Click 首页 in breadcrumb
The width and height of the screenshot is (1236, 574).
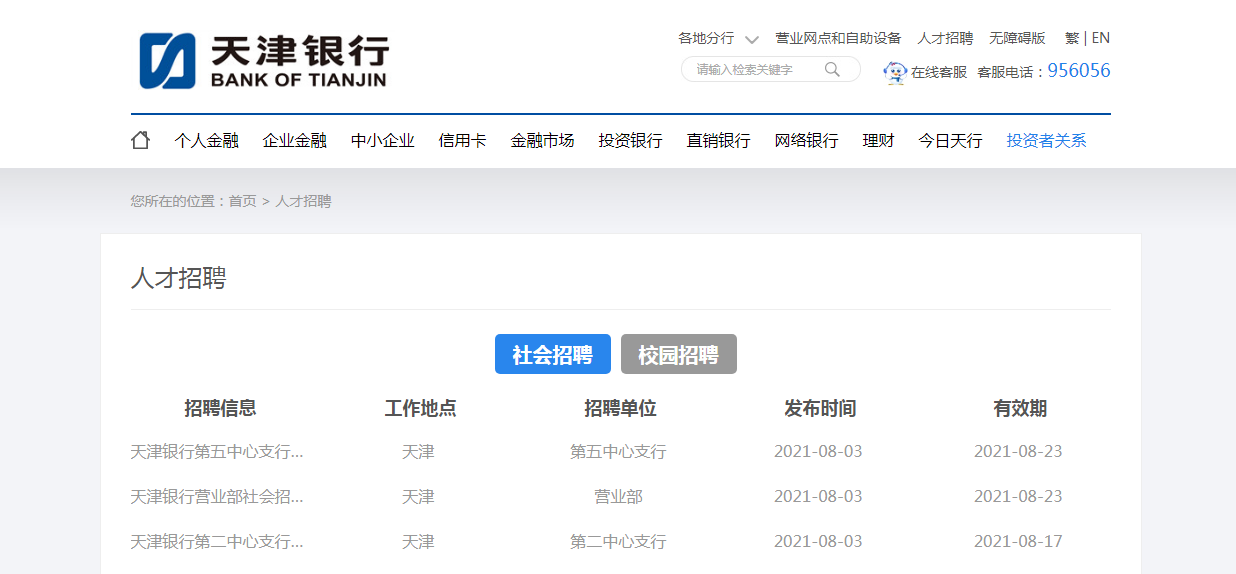pos(242,201)
